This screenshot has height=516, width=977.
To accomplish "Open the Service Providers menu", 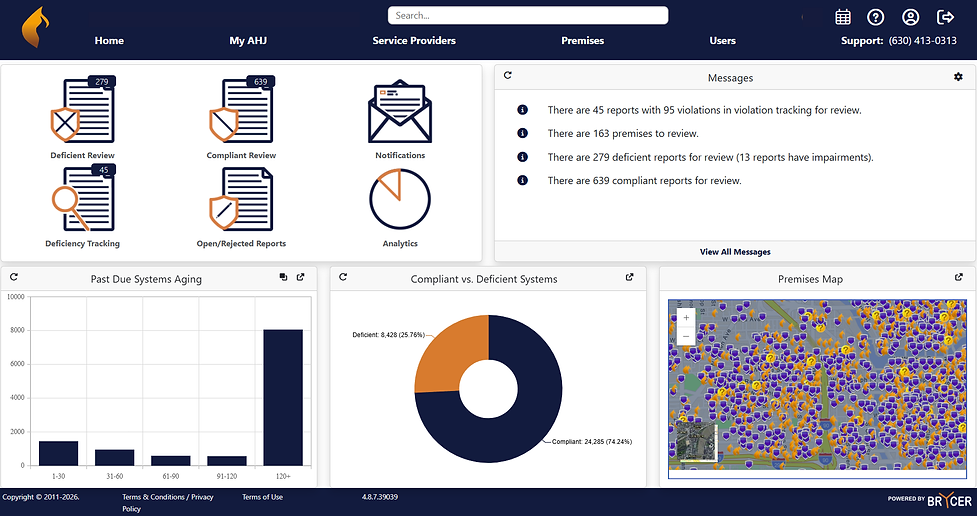I will coord(414,41).
